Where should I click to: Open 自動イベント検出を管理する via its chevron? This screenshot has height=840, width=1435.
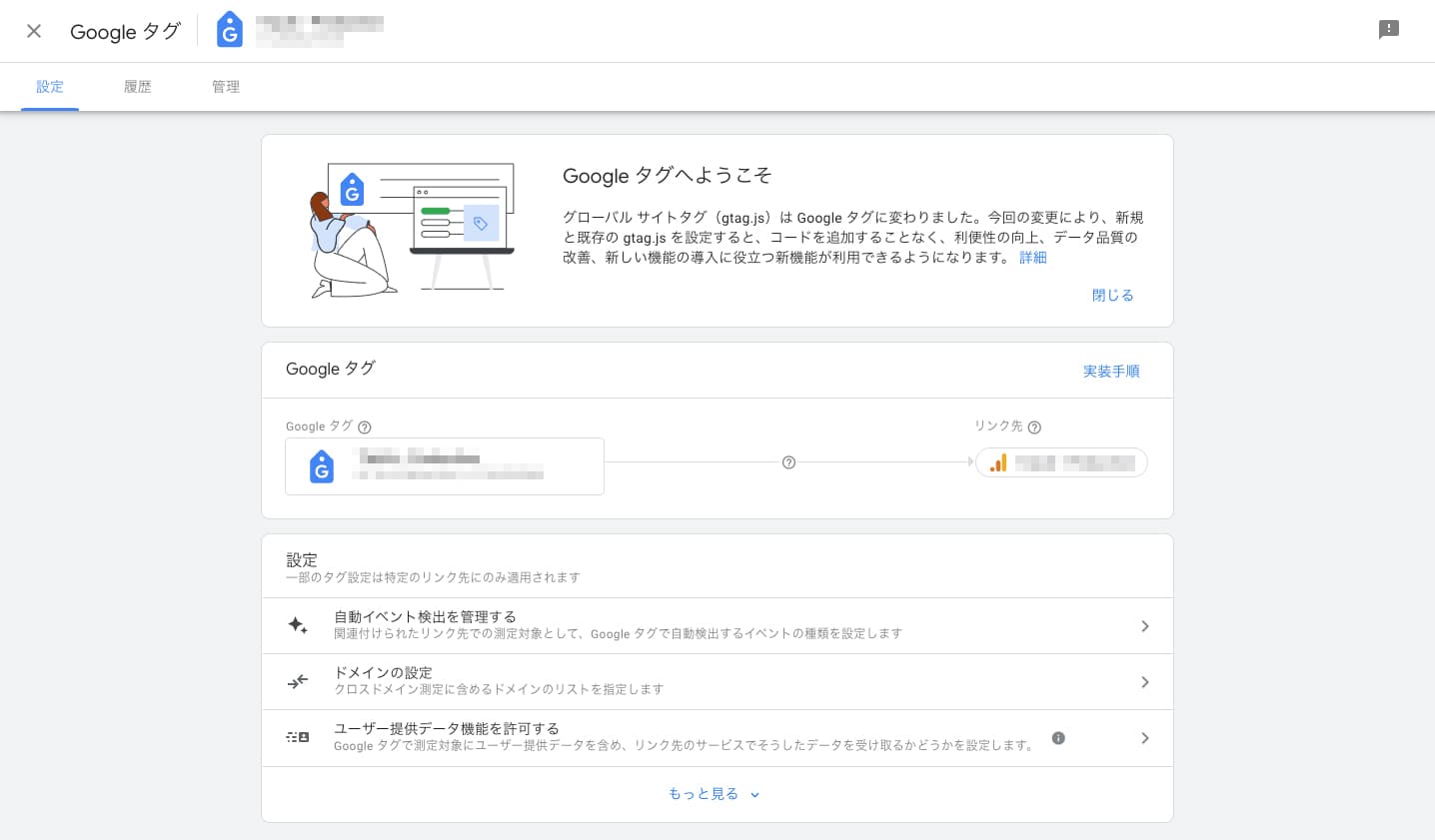(1145, 626)
